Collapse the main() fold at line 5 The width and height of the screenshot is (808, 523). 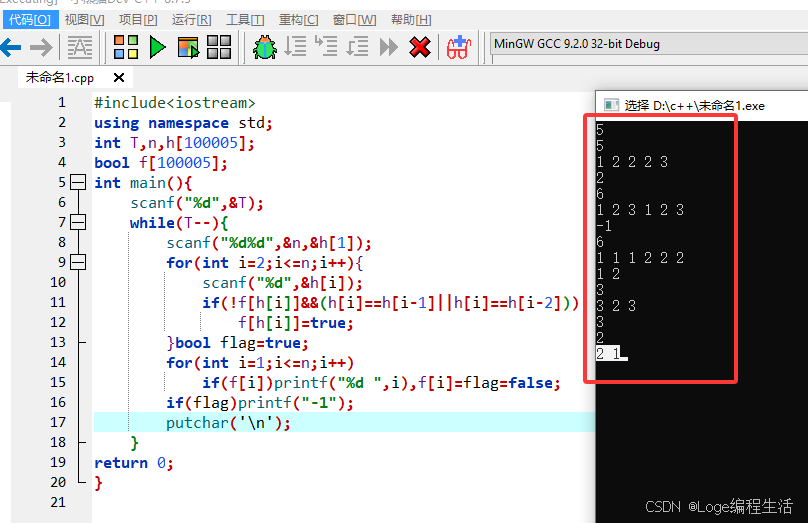point(78,182)
